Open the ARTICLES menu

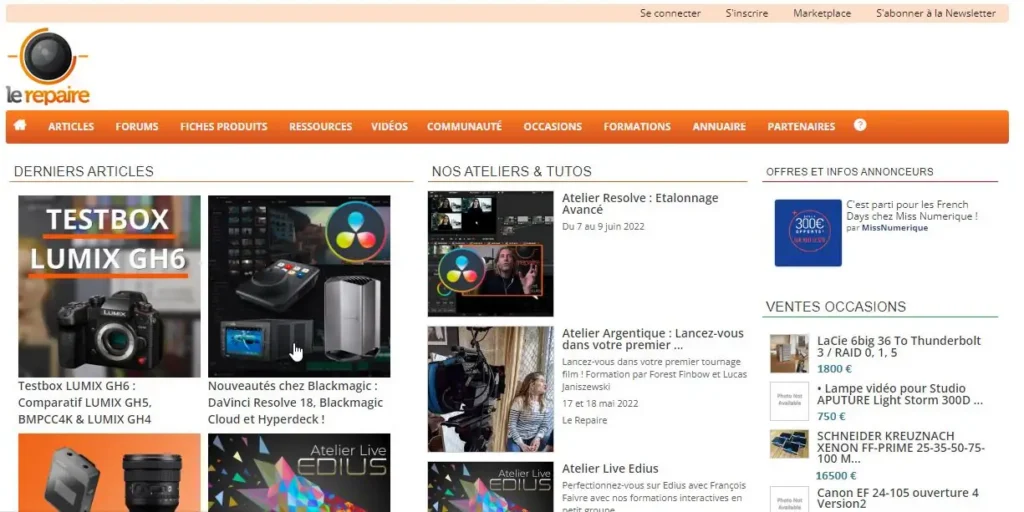(x=71, y=127)
